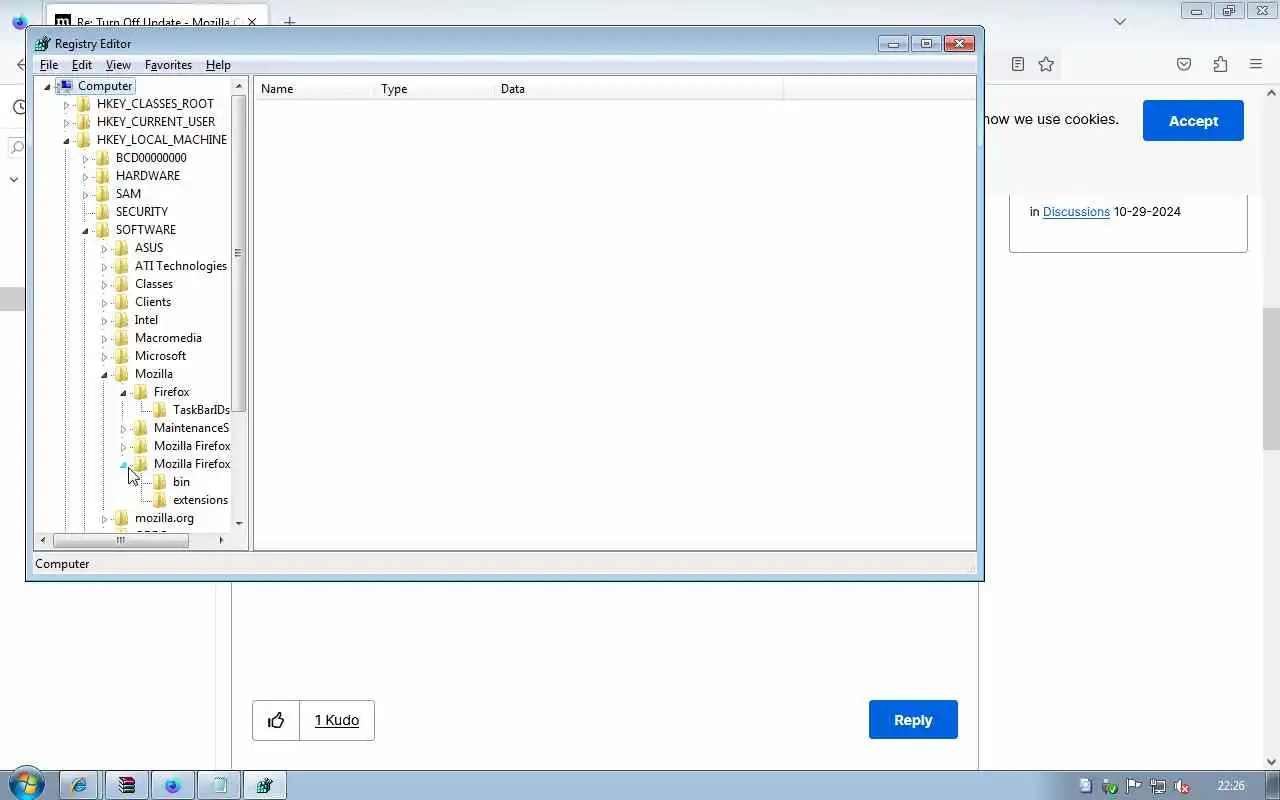Sort by the Data column header

pos(638,89)
